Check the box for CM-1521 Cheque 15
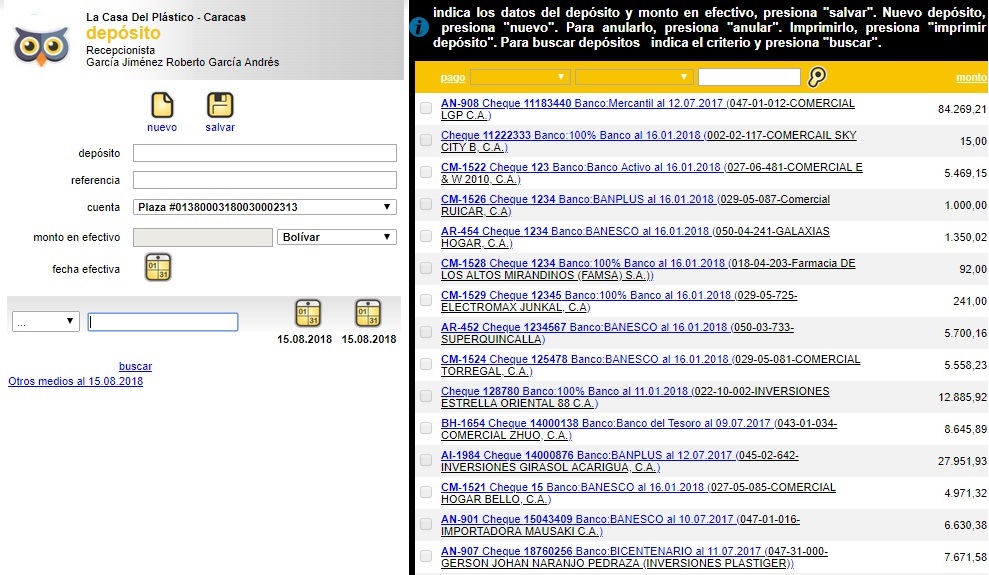This screenshot has height=575, width=989. (x=426, y=492)
